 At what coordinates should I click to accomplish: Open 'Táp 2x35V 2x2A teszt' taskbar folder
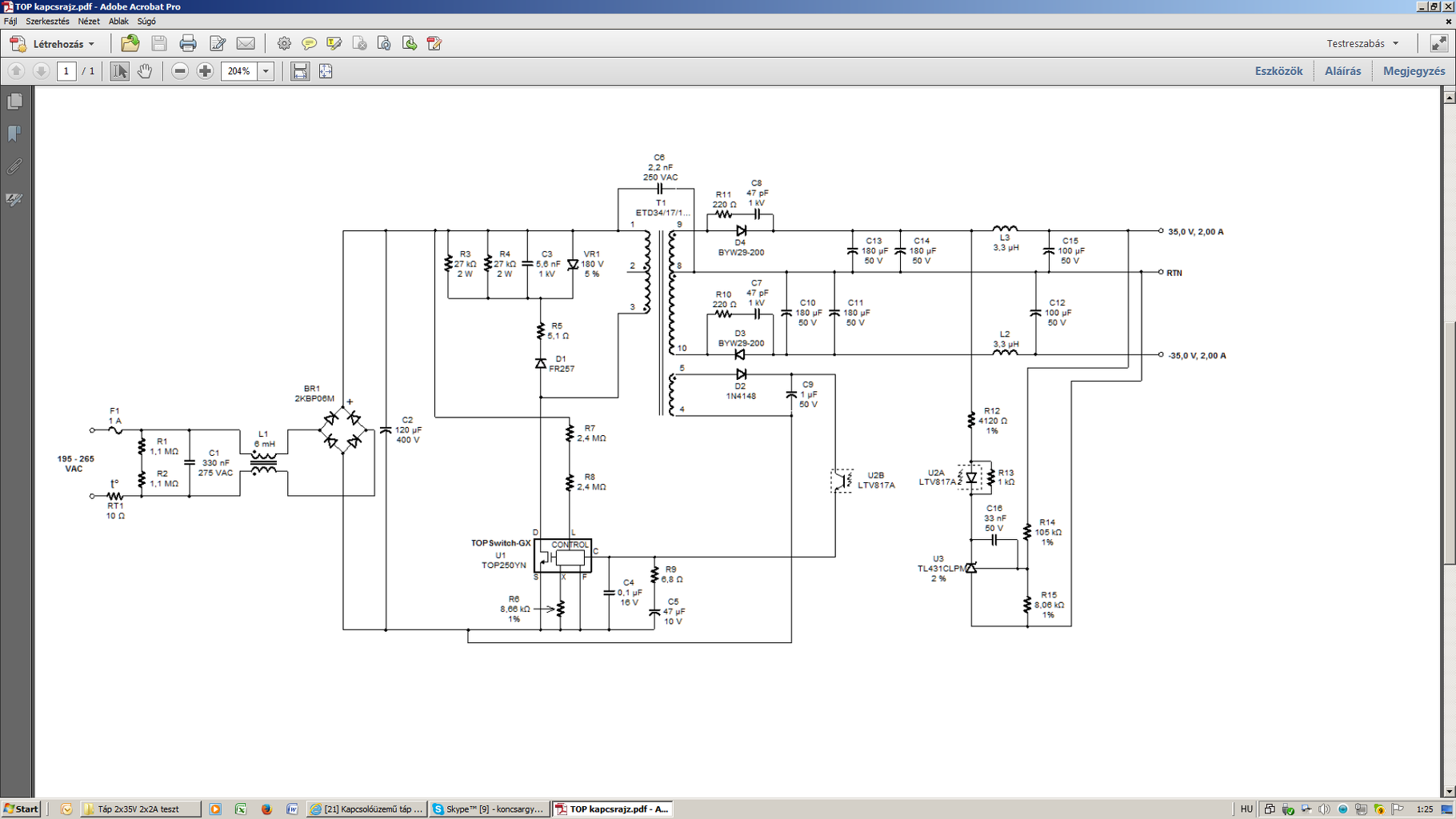(140, 809)
